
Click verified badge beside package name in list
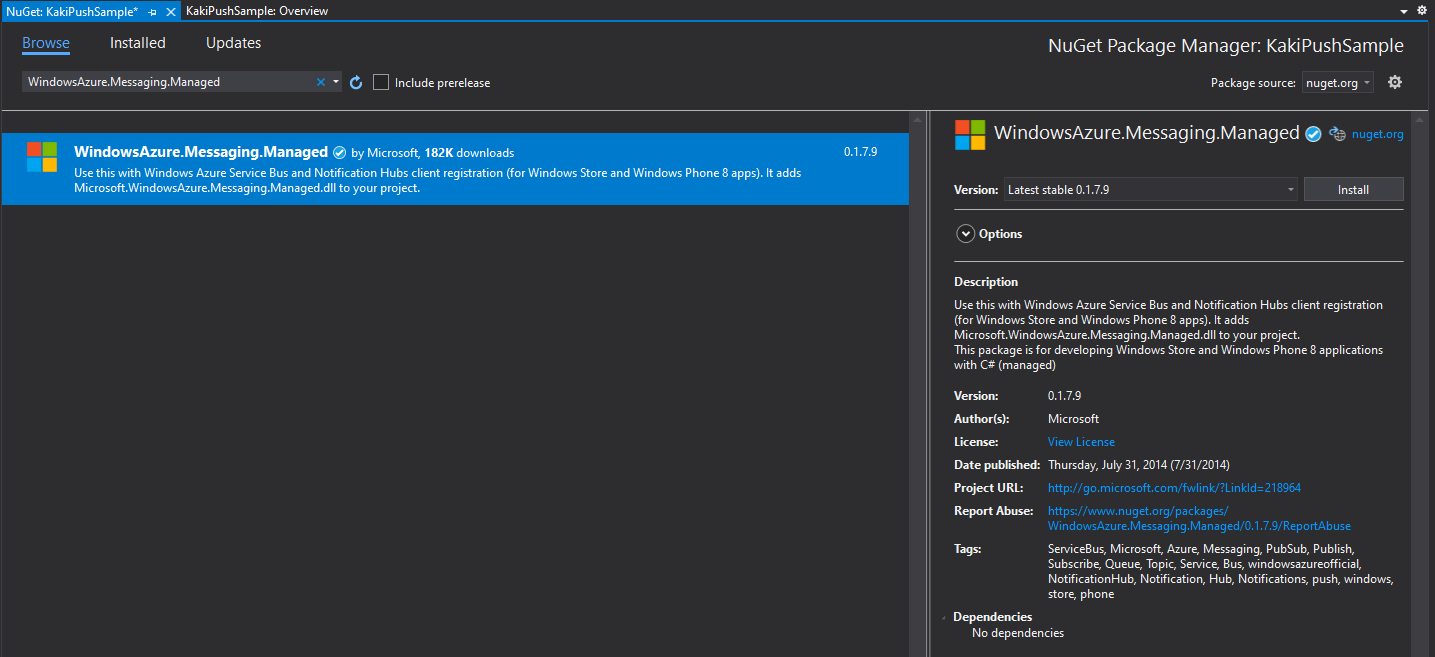(340, 153)
